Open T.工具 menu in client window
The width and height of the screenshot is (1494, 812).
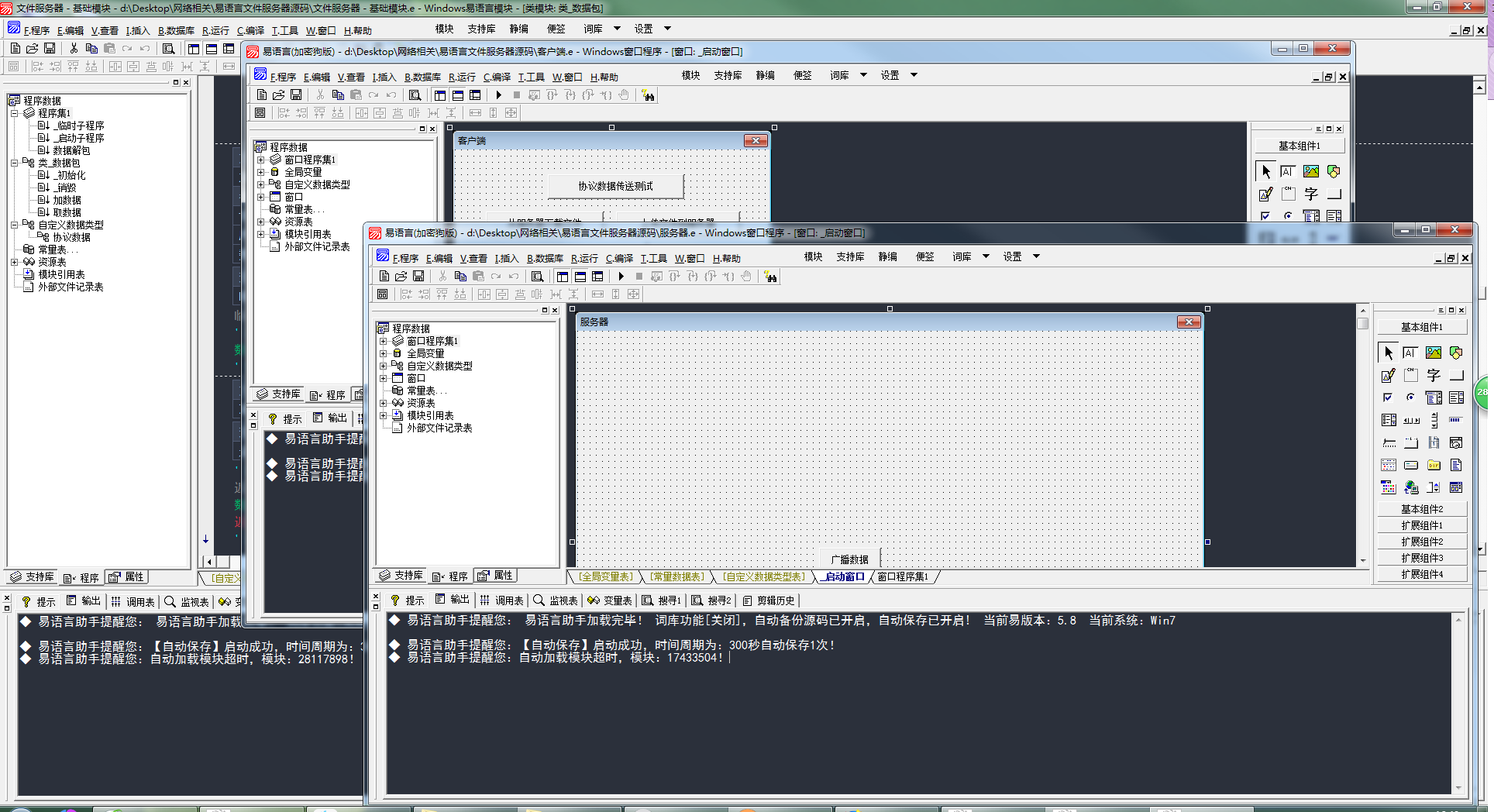[532, 77]
